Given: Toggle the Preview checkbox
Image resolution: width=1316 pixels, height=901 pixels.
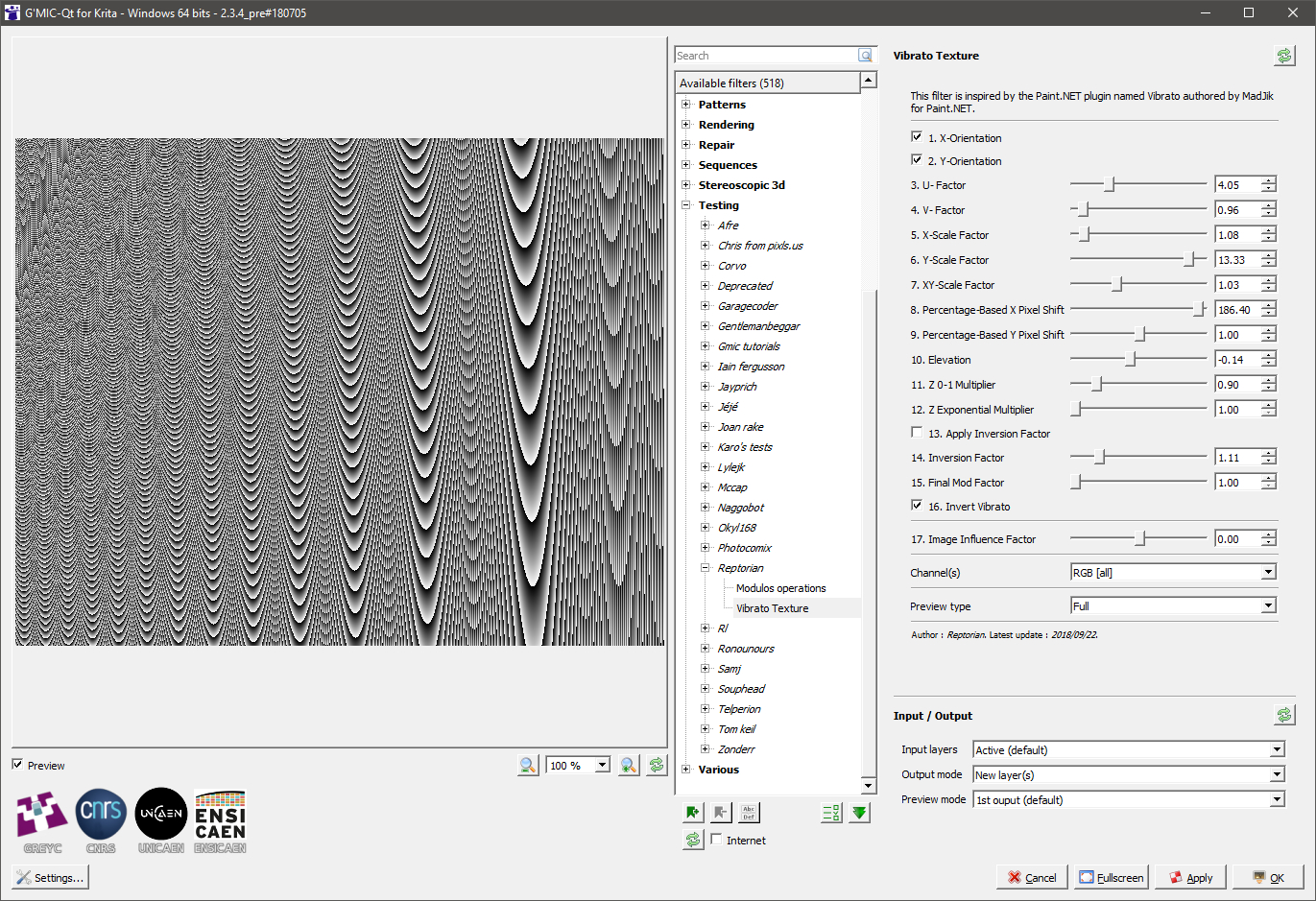Looking at the screenshot, I should [18, 765].
